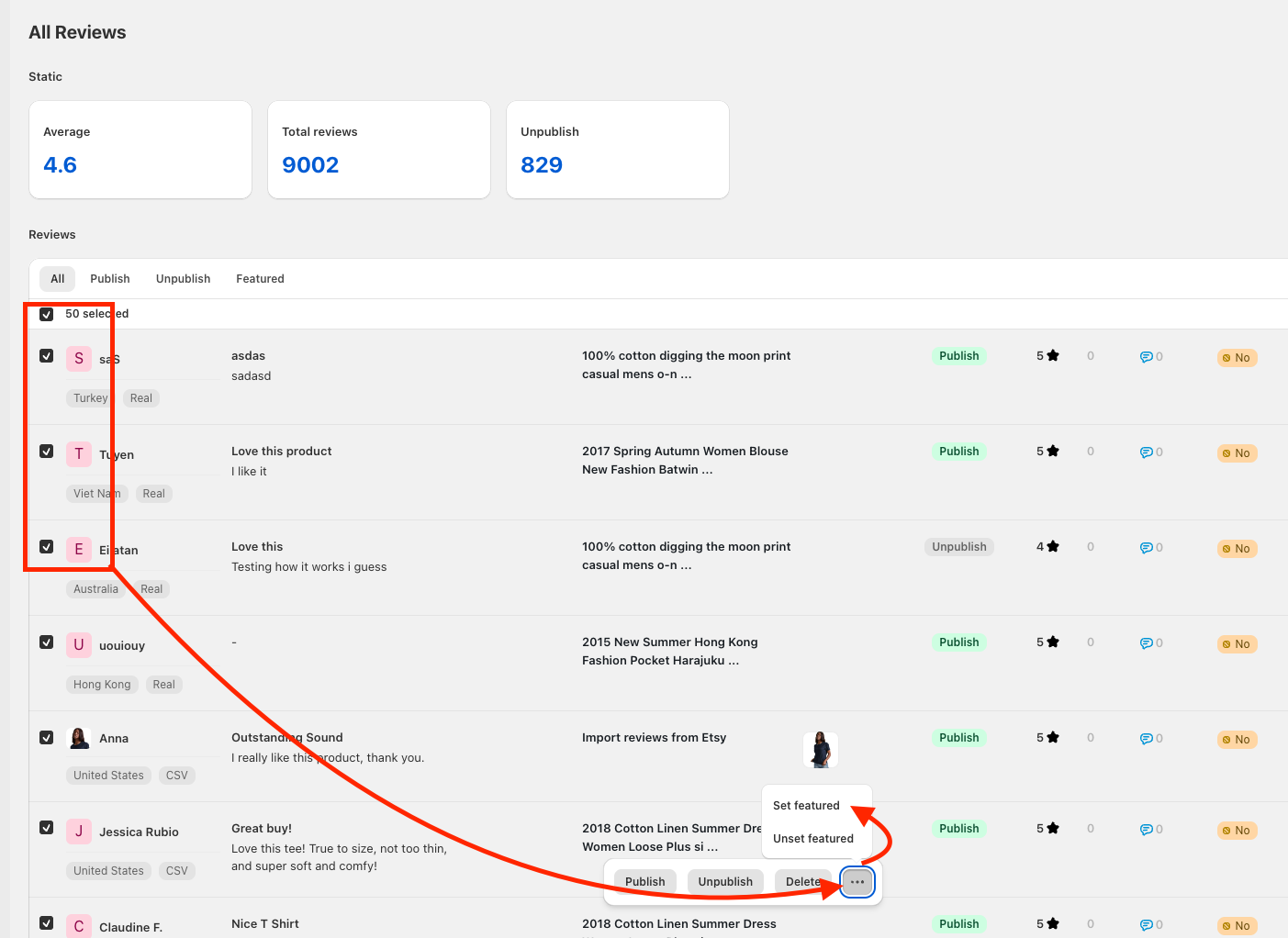Click the 'Turkey' country tag
Screen dimensions: 1288x938
(x=91, y=398)
